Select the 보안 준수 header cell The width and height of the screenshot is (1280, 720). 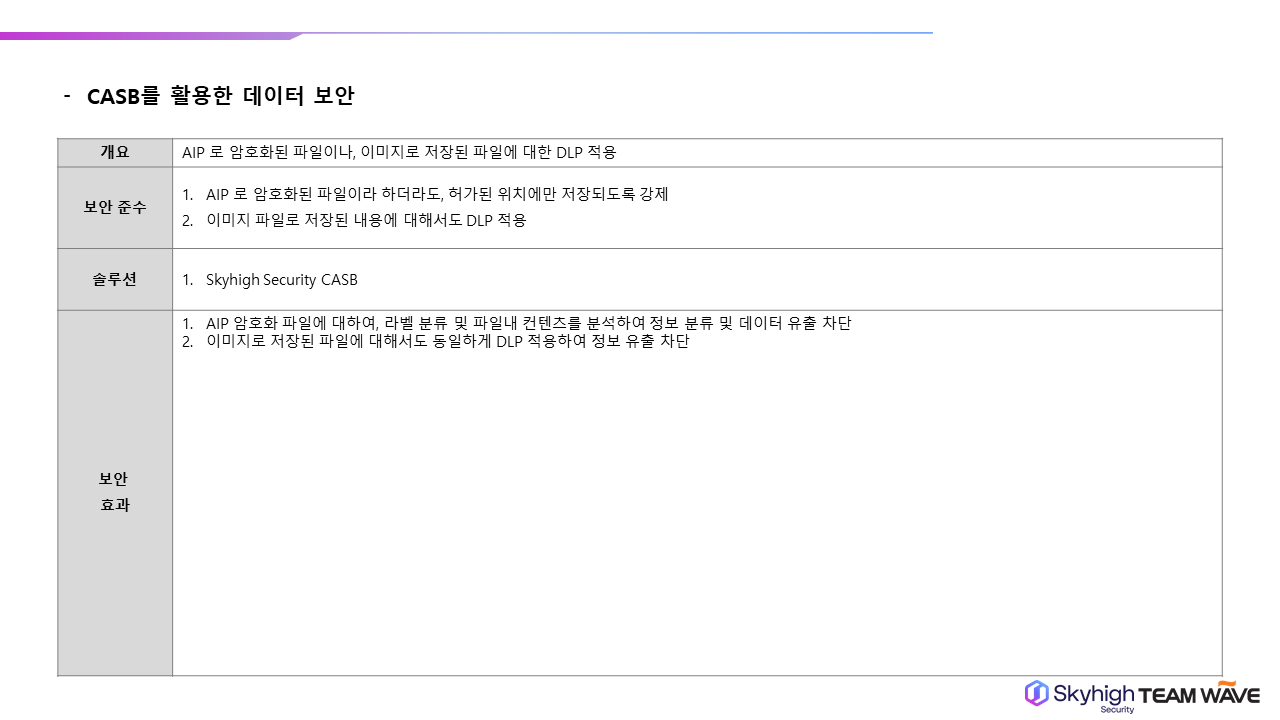coord(115,207)
